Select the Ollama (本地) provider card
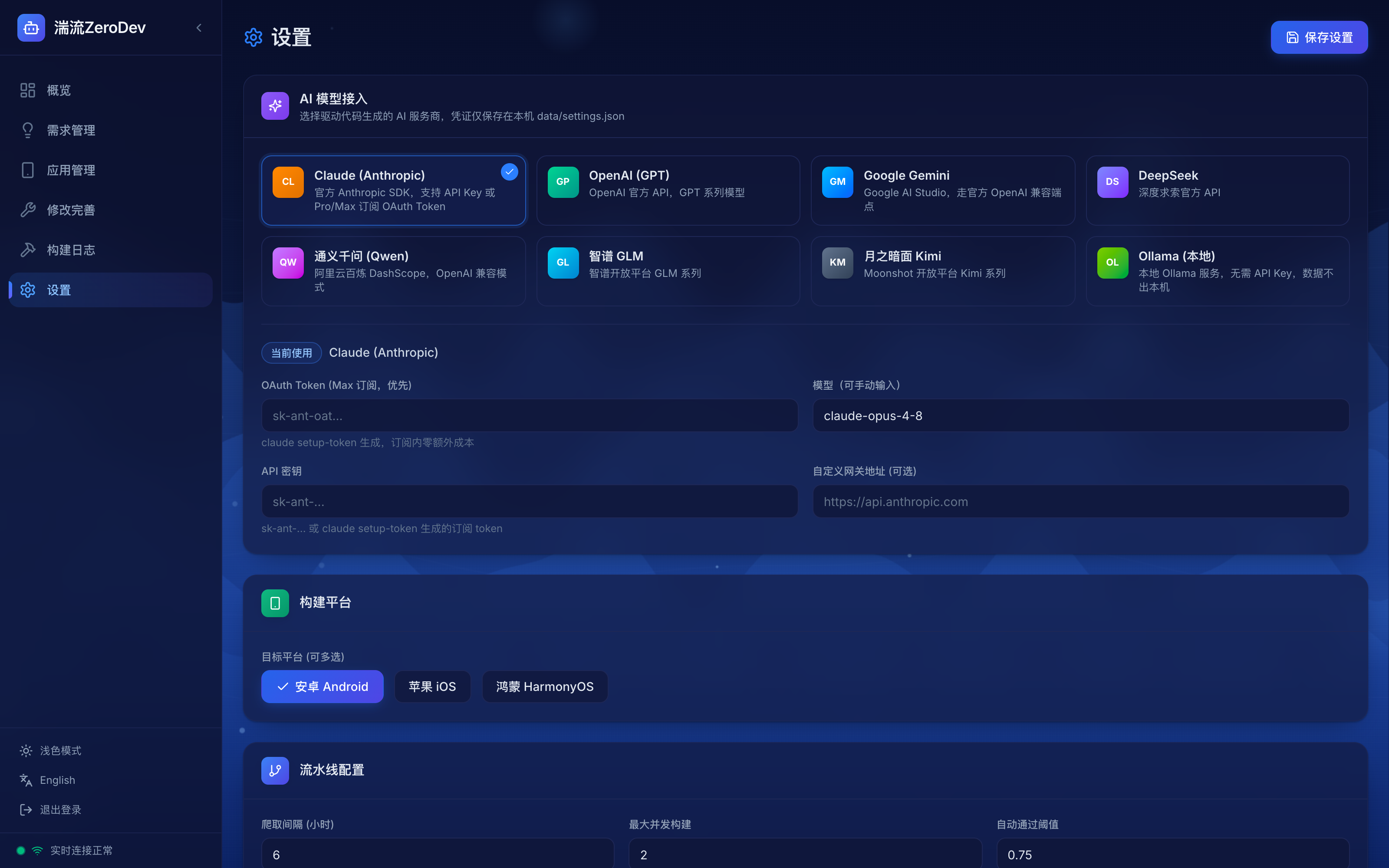The height and width of the screenshot is (868, 1389). click(1218, 271)
